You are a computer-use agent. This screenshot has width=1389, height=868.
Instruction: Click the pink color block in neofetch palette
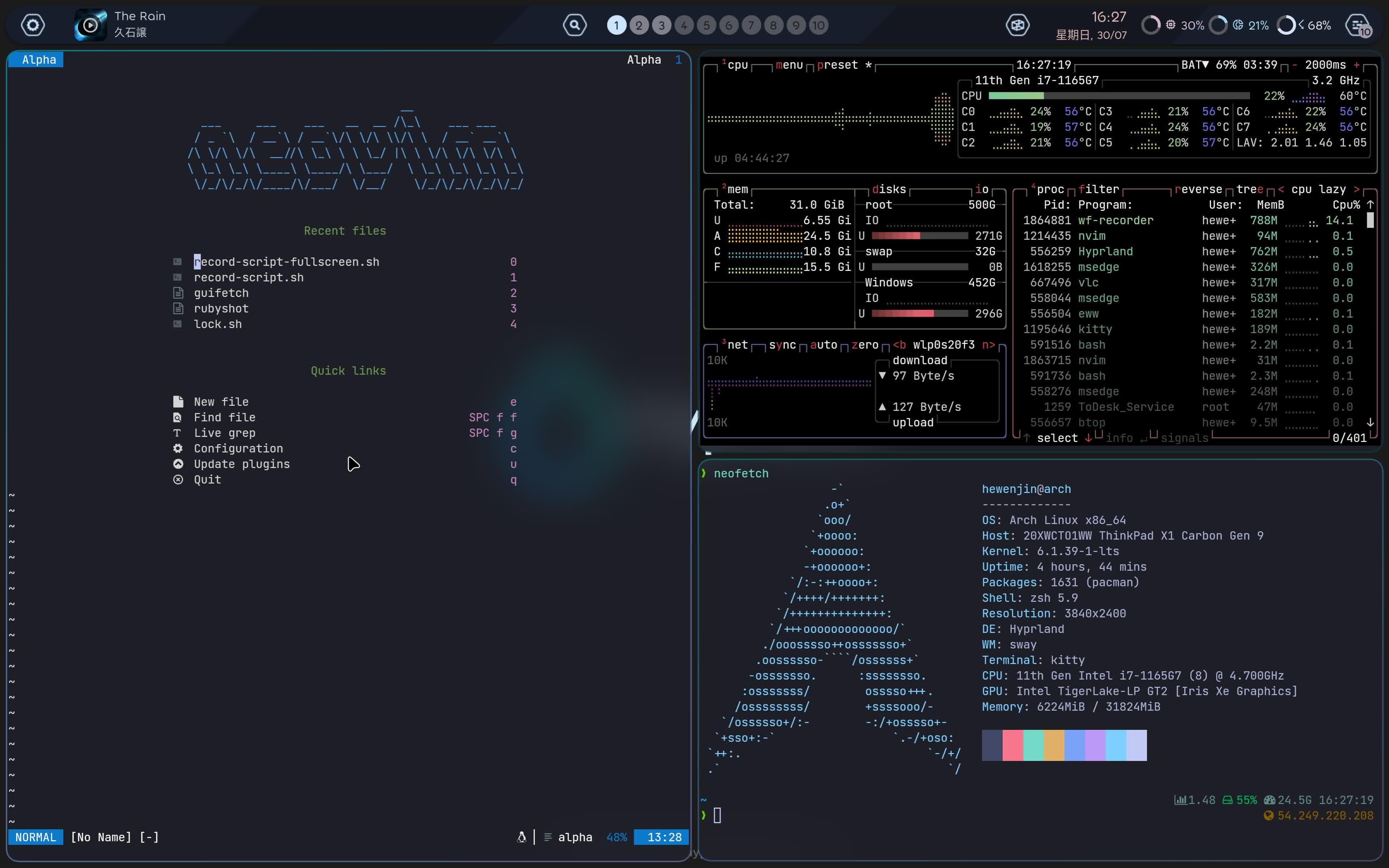(1012, 745)
